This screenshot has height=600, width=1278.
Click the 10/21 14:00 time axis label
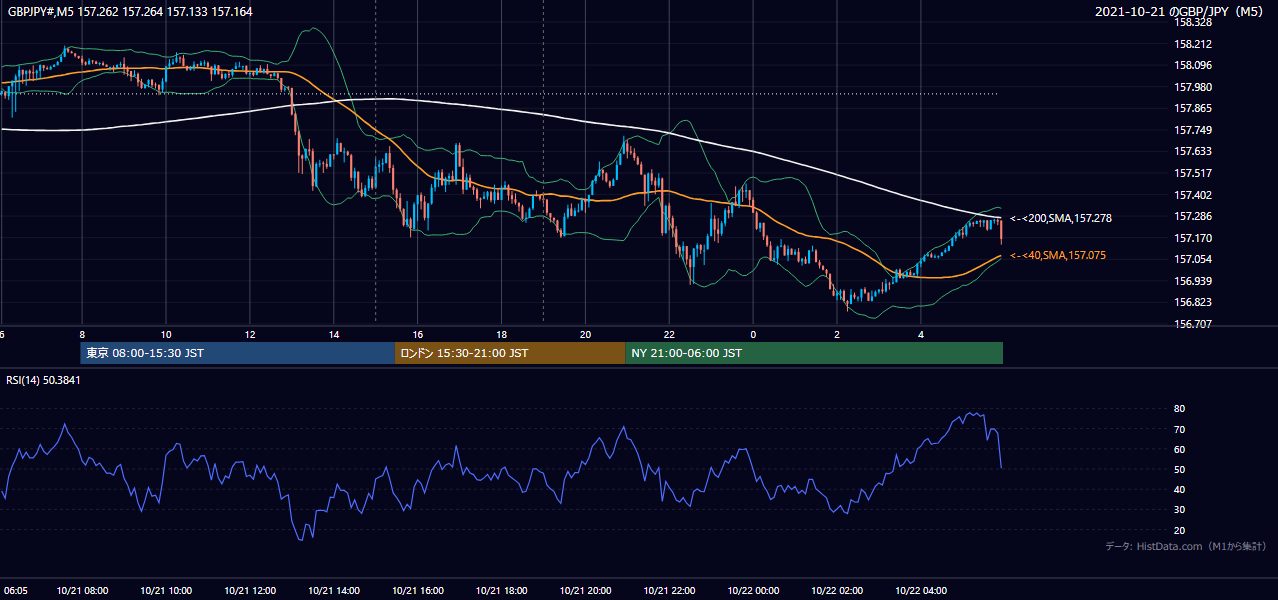point(334,591)
